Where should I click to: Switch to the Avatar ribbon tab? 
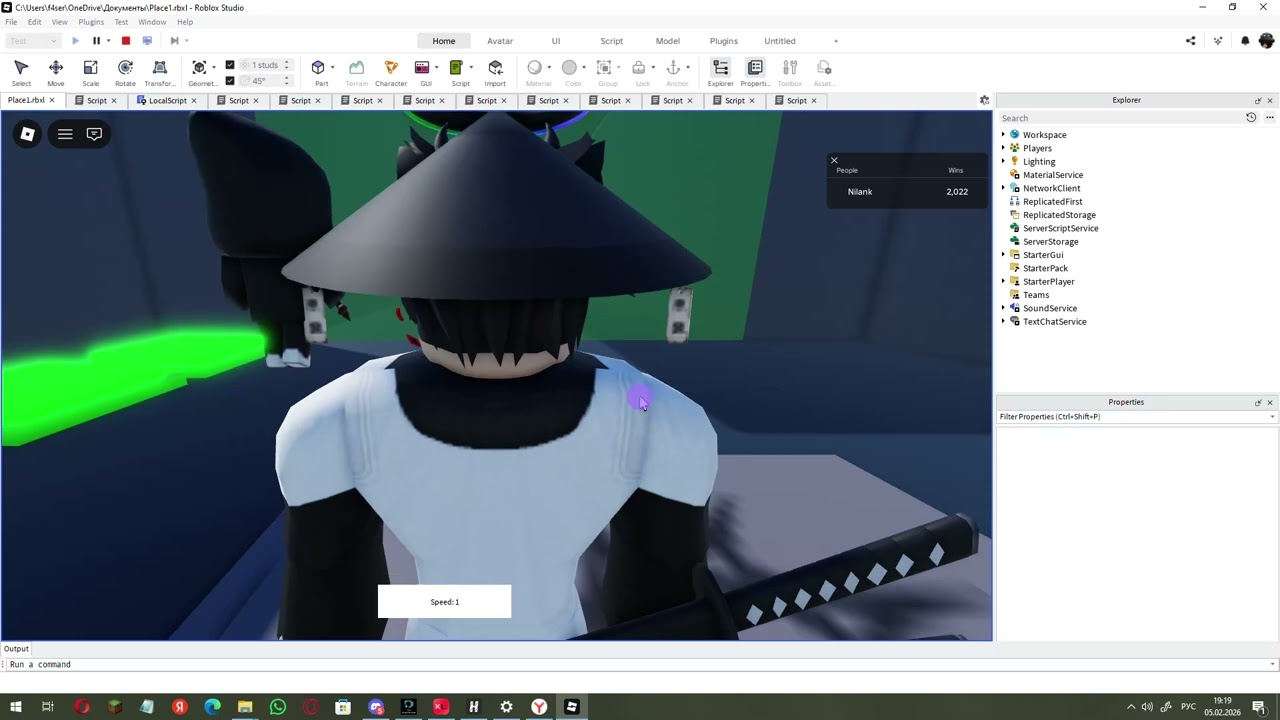(x=500, y=41)
